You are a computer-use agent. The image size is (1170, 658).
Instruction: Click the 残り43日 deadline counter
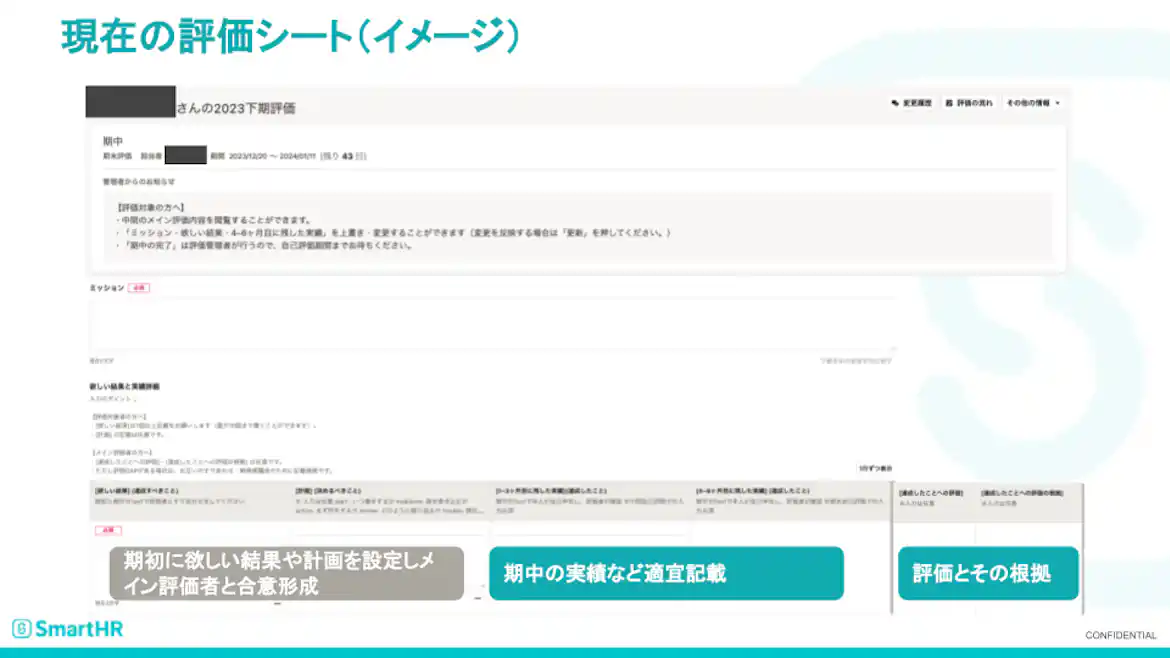(345, 155)
